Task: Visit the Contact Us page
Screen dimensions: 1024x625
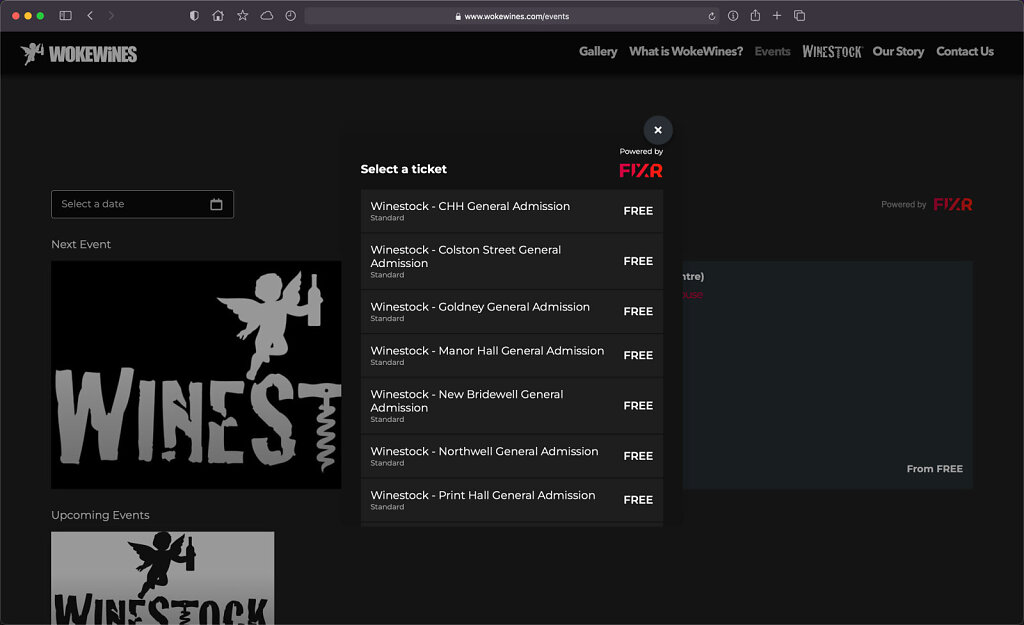Action: [x=965, y=52]
